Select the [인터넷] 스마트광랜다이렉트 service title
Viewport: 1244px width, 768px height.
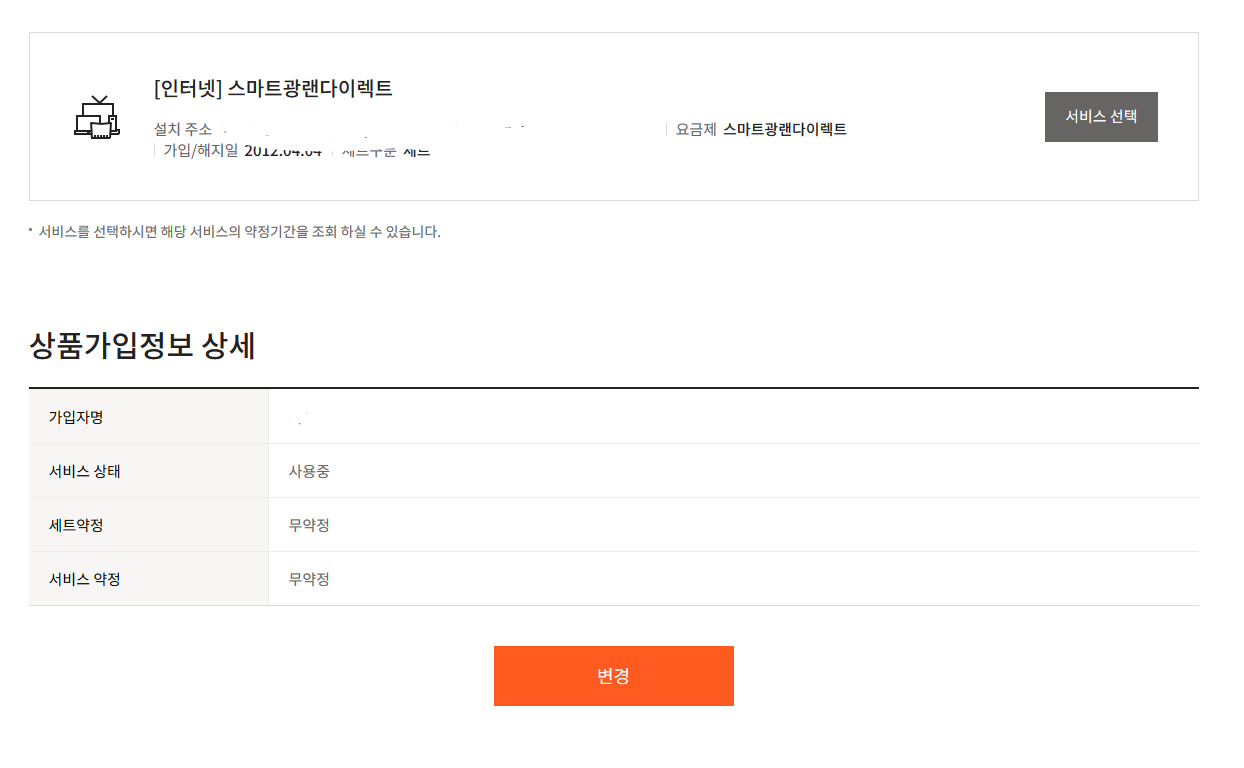coord(273,88)
